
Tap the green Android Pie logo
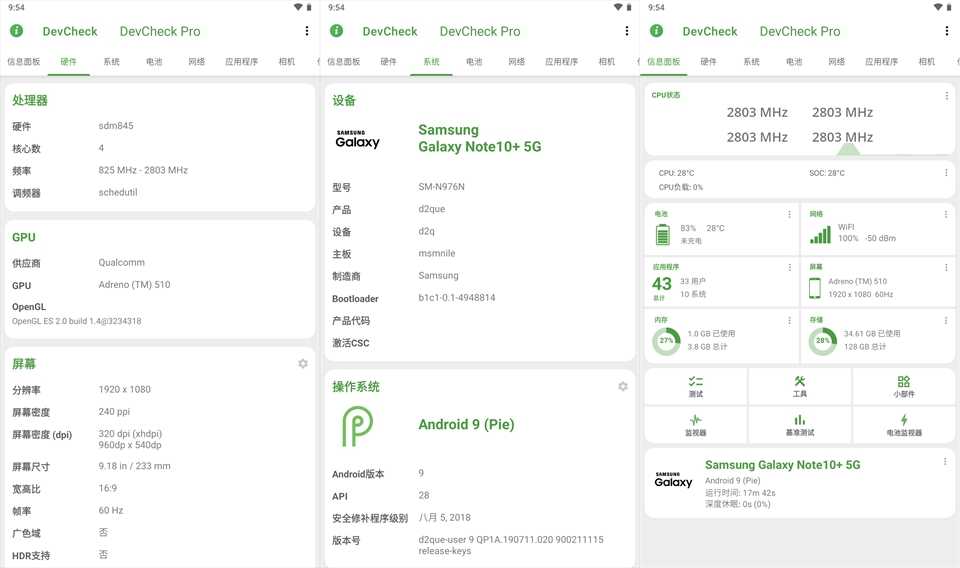pos(357,425)
